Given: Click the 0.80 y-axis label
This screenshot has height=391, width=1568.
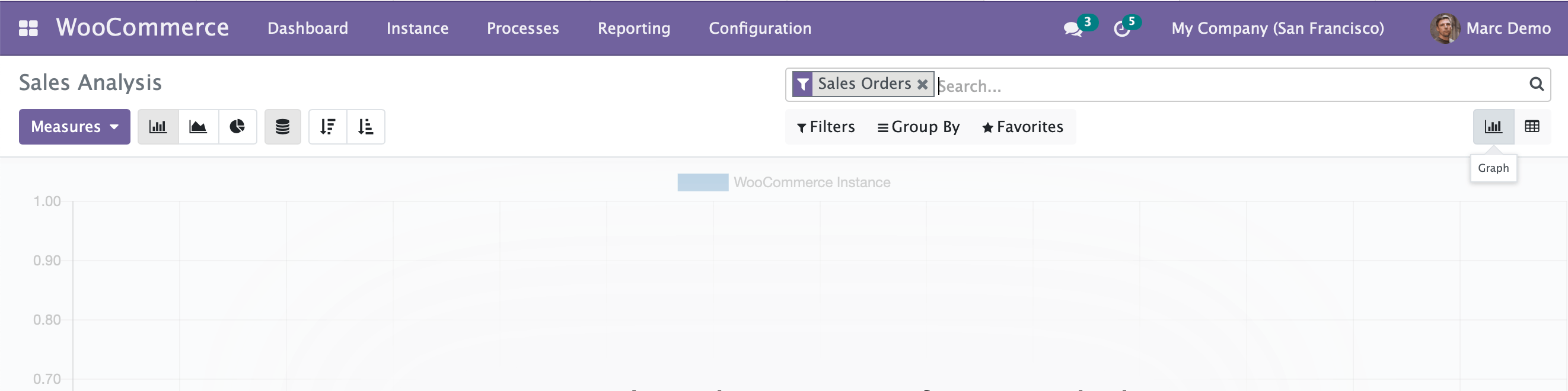Looking at the screenshot, I should pyautogui.click(x=47, y=320).
